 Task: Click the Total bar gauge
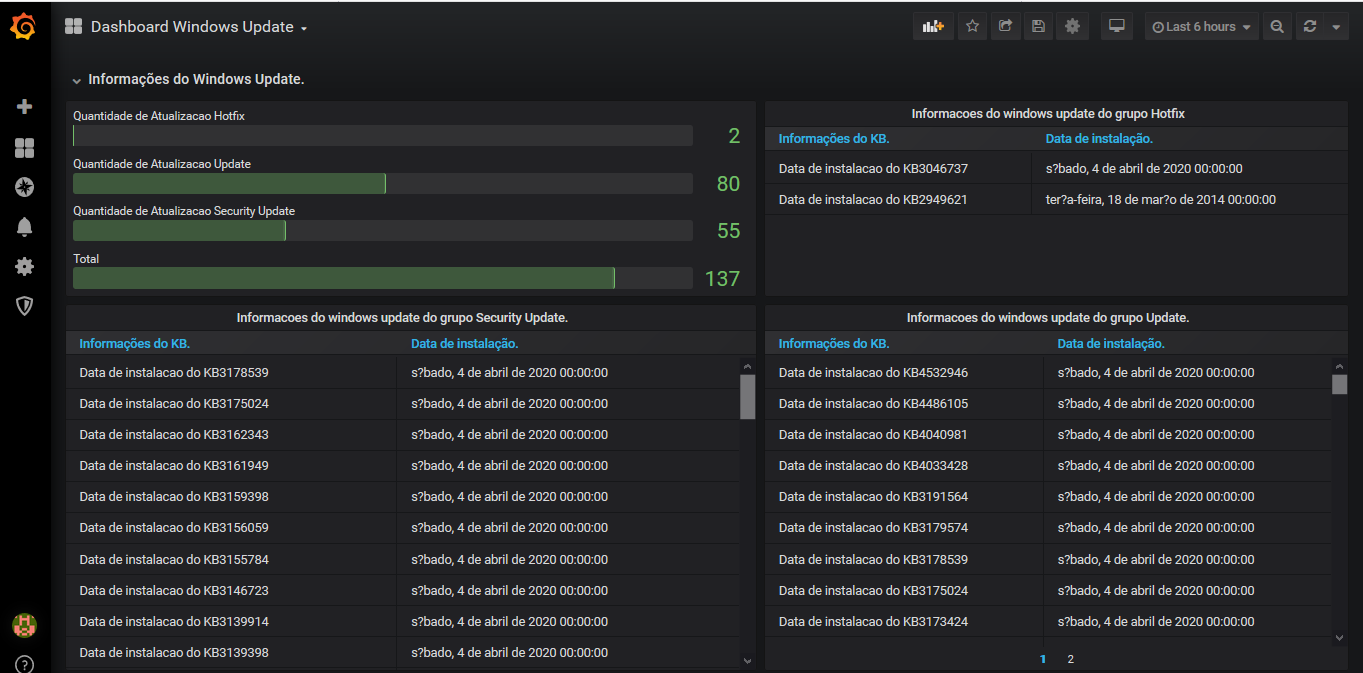tap(383, 278)
